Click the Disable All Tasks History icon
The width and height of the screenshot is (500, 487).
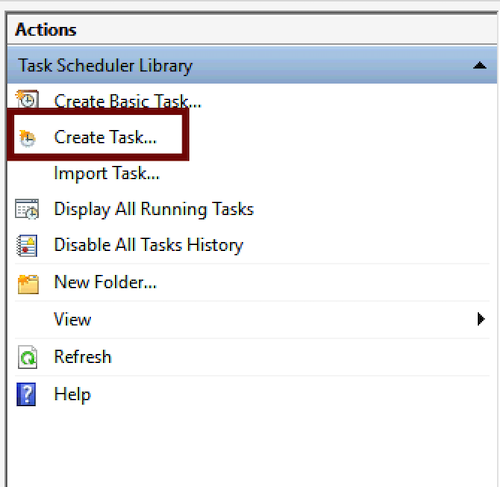[x=27, y=245]
